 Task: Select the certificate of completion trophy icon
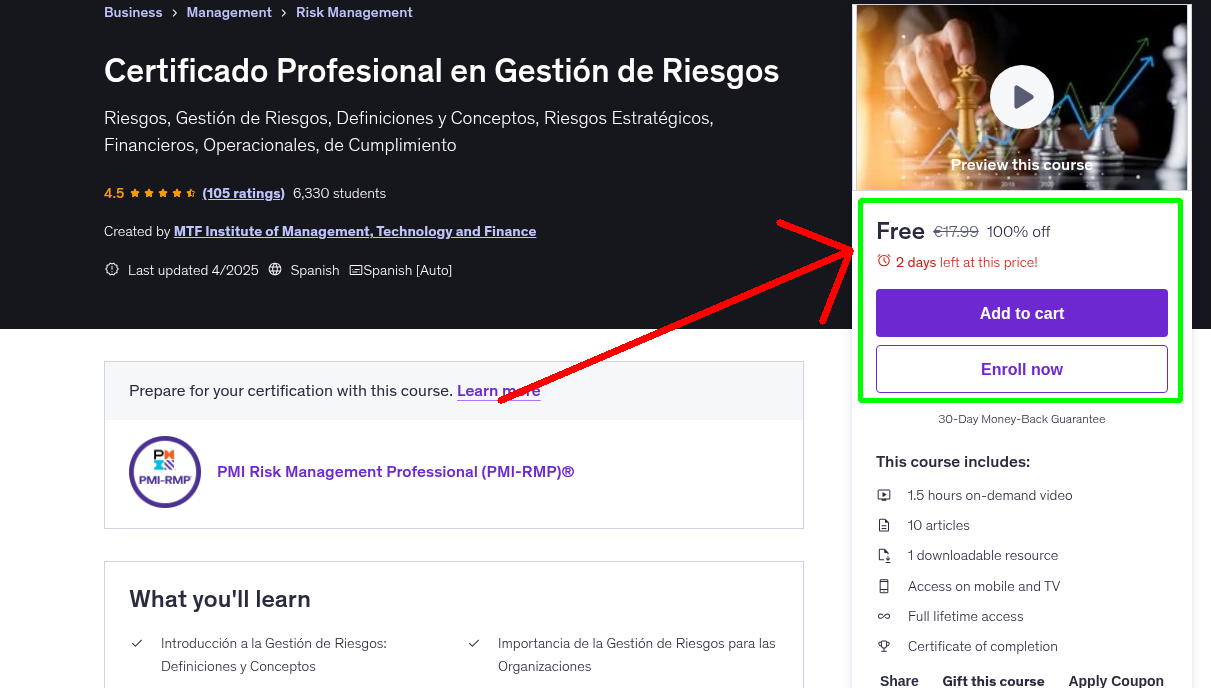point(884,646)
